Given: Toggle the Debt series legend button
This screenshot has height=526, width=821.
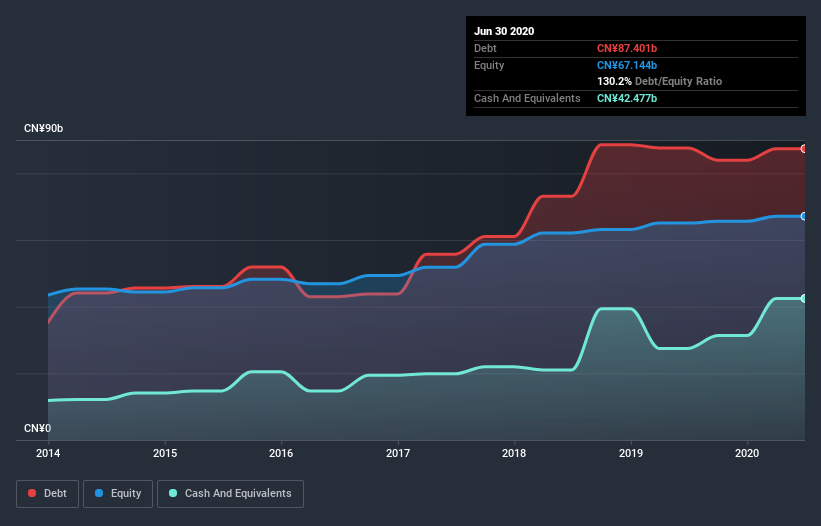Looking at the screenshot, I should [47, 494].
